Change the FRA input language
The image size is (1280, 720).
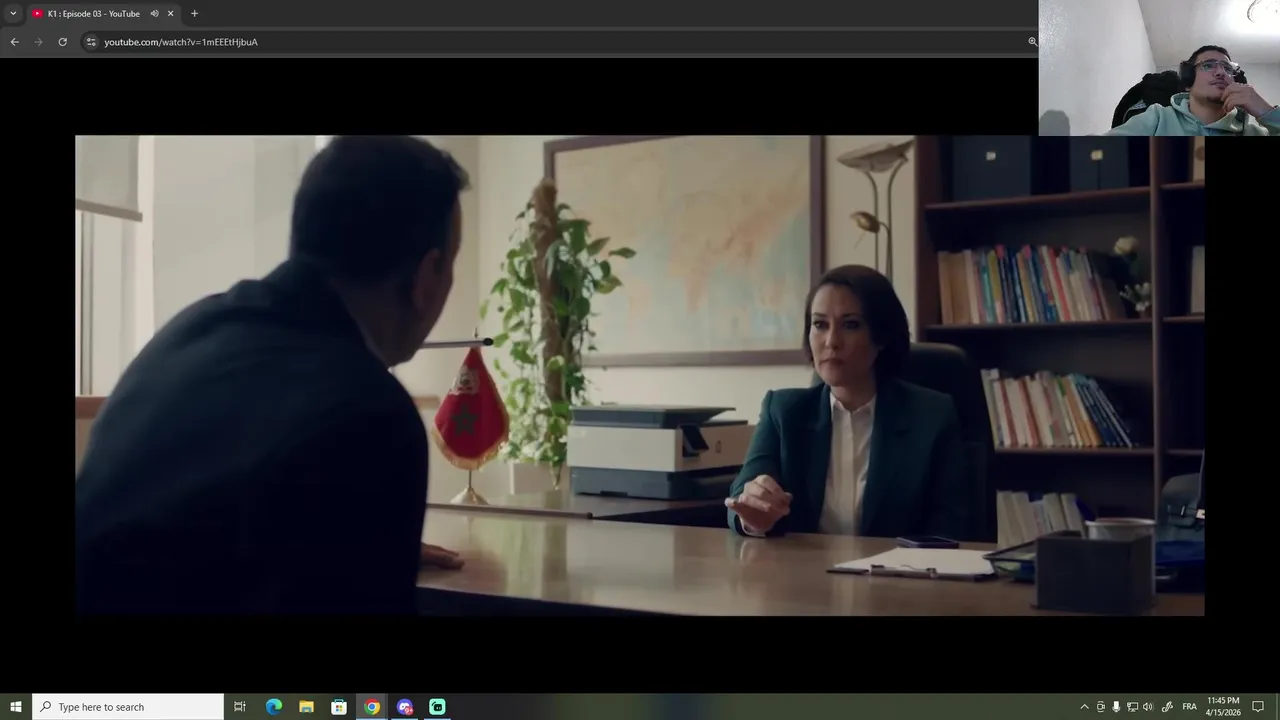[1189, 707]
